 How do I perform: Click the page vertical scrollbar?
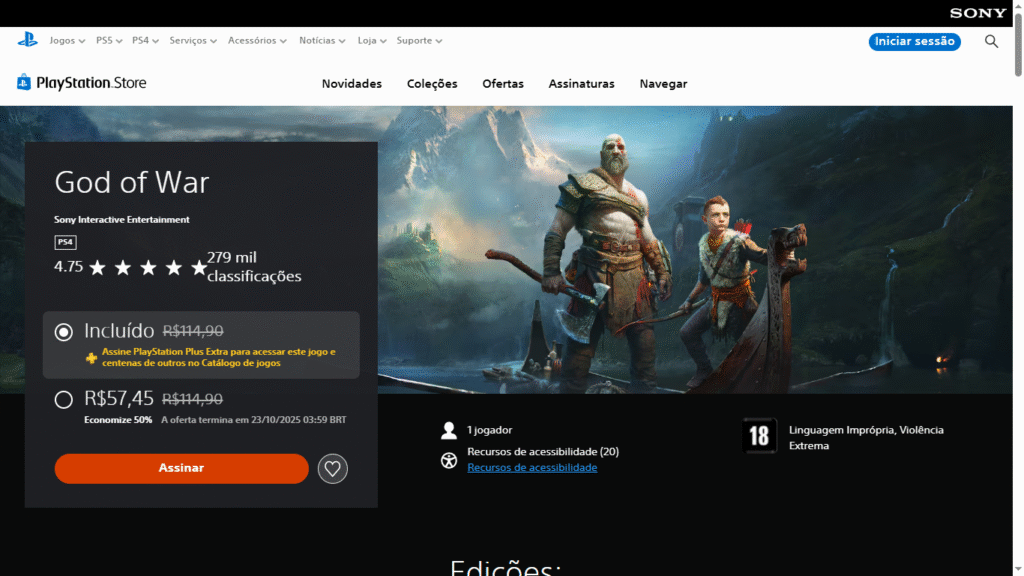tap(1018, 300)
